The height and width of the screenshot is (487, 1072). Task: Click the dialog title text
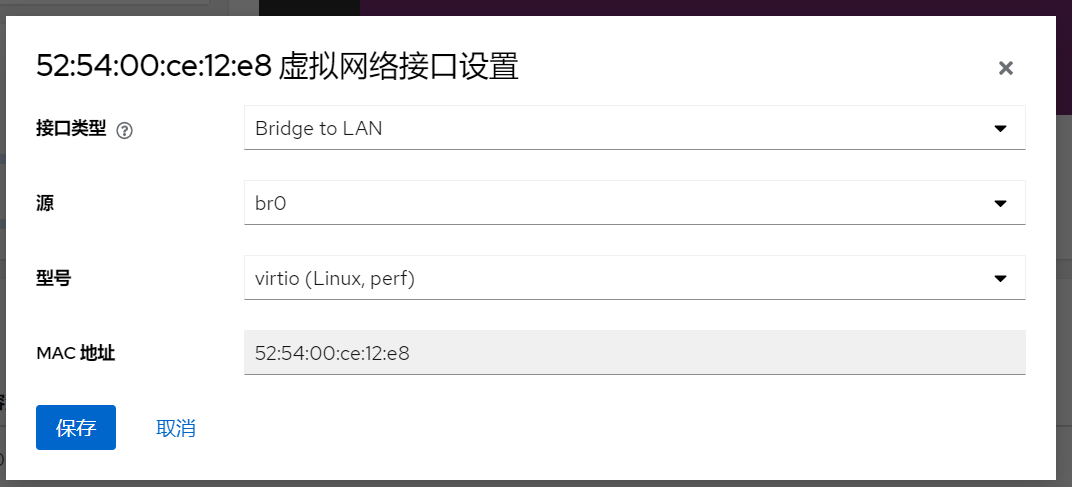(277, 67)
